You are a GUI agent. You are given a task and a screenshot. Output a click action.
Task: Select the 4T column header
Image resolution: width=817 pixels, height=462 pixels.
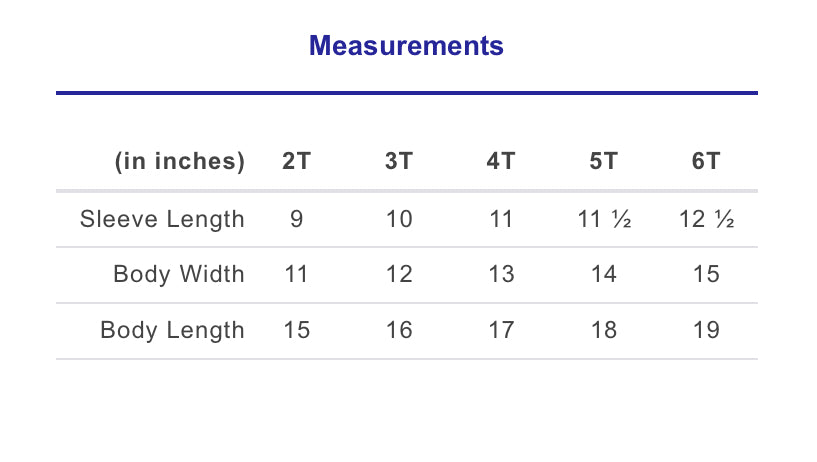[x=501, y=162]
